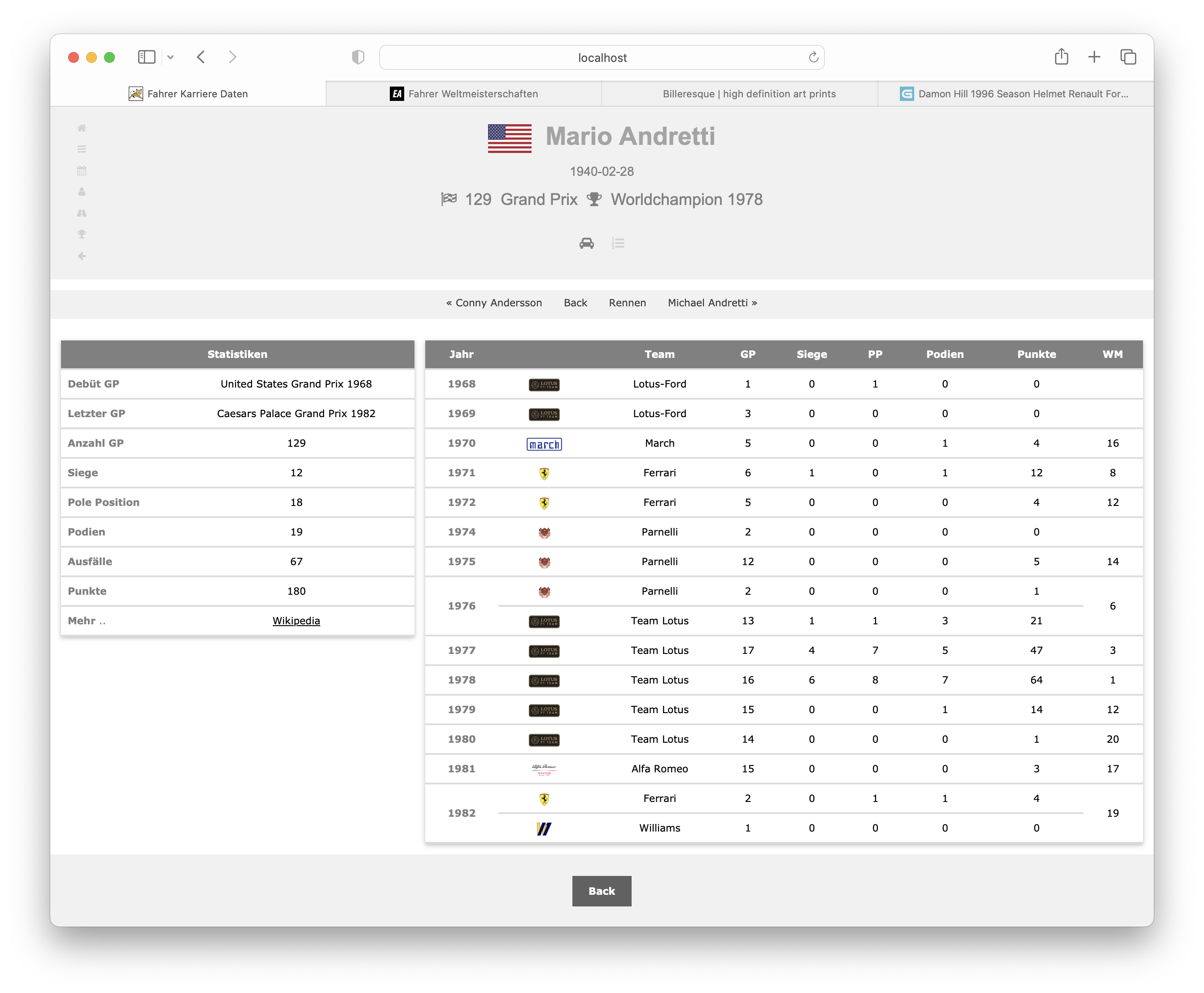Viewport: 1204px width, 993px height.
Task: Open the road tracks icon in sidebar
Action: click(x=82, y=213)
